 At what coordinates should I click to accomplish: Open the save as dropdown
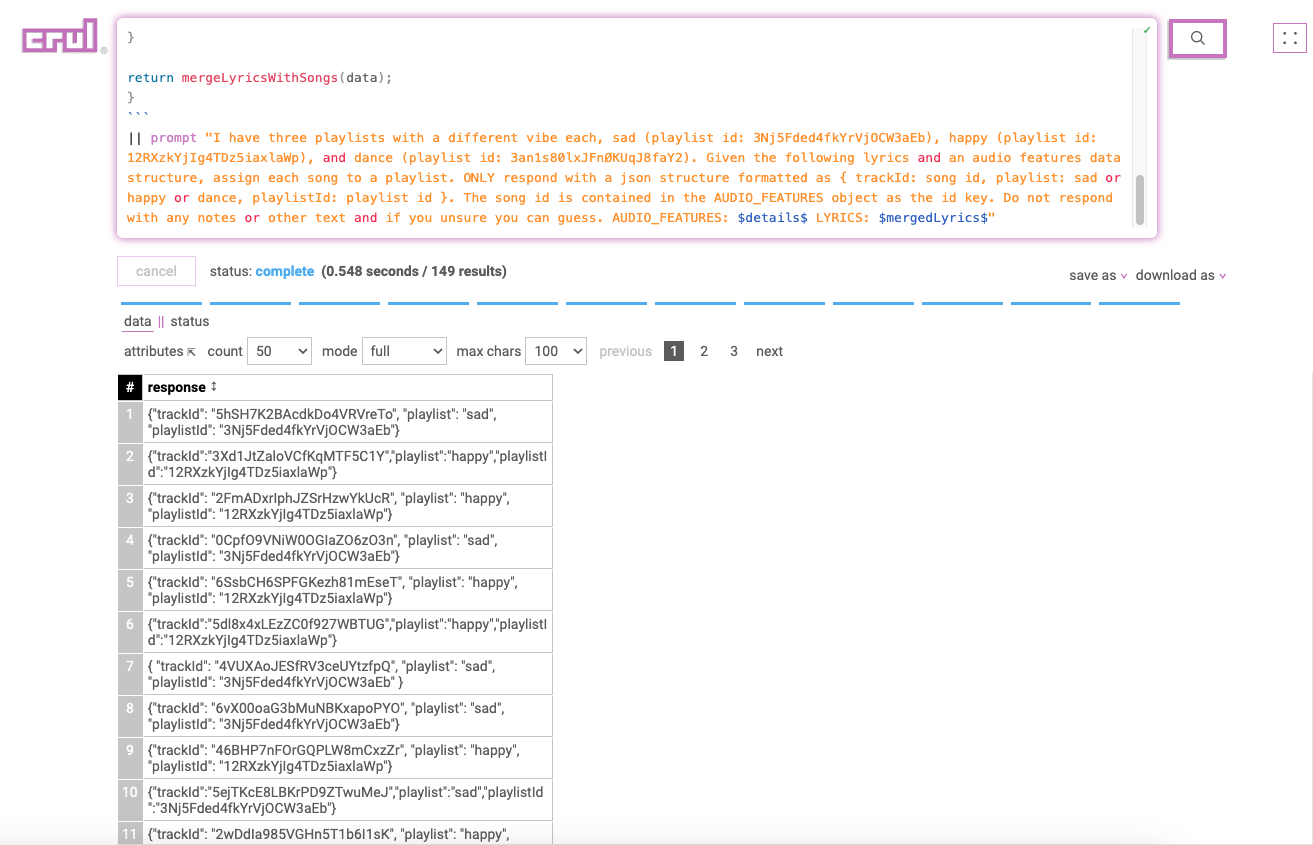(1098, 275)
